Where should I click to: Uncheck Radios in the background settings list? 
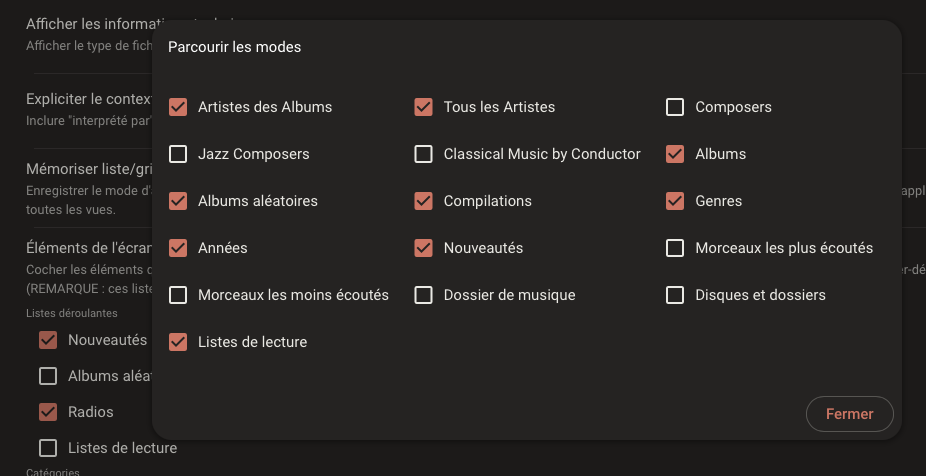(x=48, y=412)
